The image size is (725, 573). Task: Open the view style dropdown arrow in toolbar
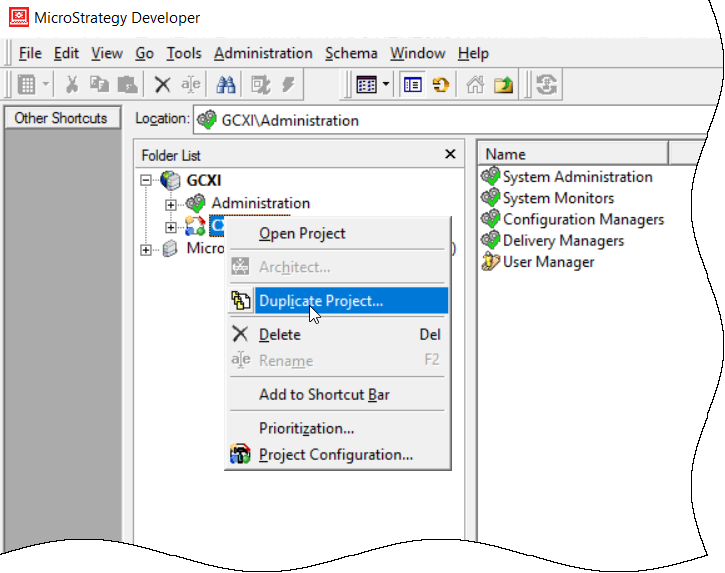(x=386, y=85)
